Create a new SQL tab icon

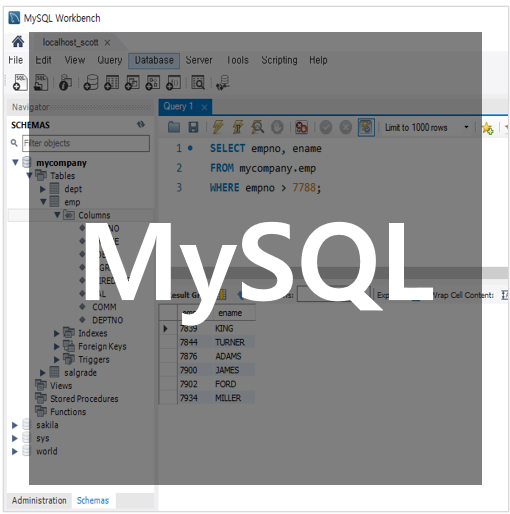[x=20, y=82]
